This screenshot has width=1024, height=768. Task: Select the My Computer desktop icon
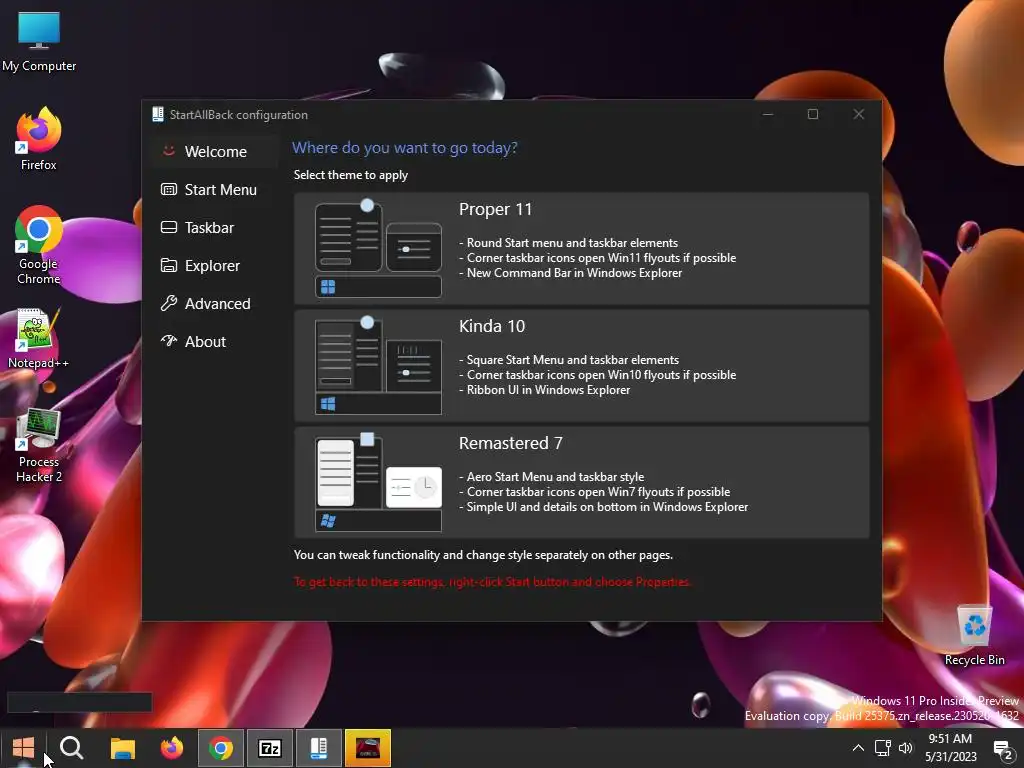[39, 42]
